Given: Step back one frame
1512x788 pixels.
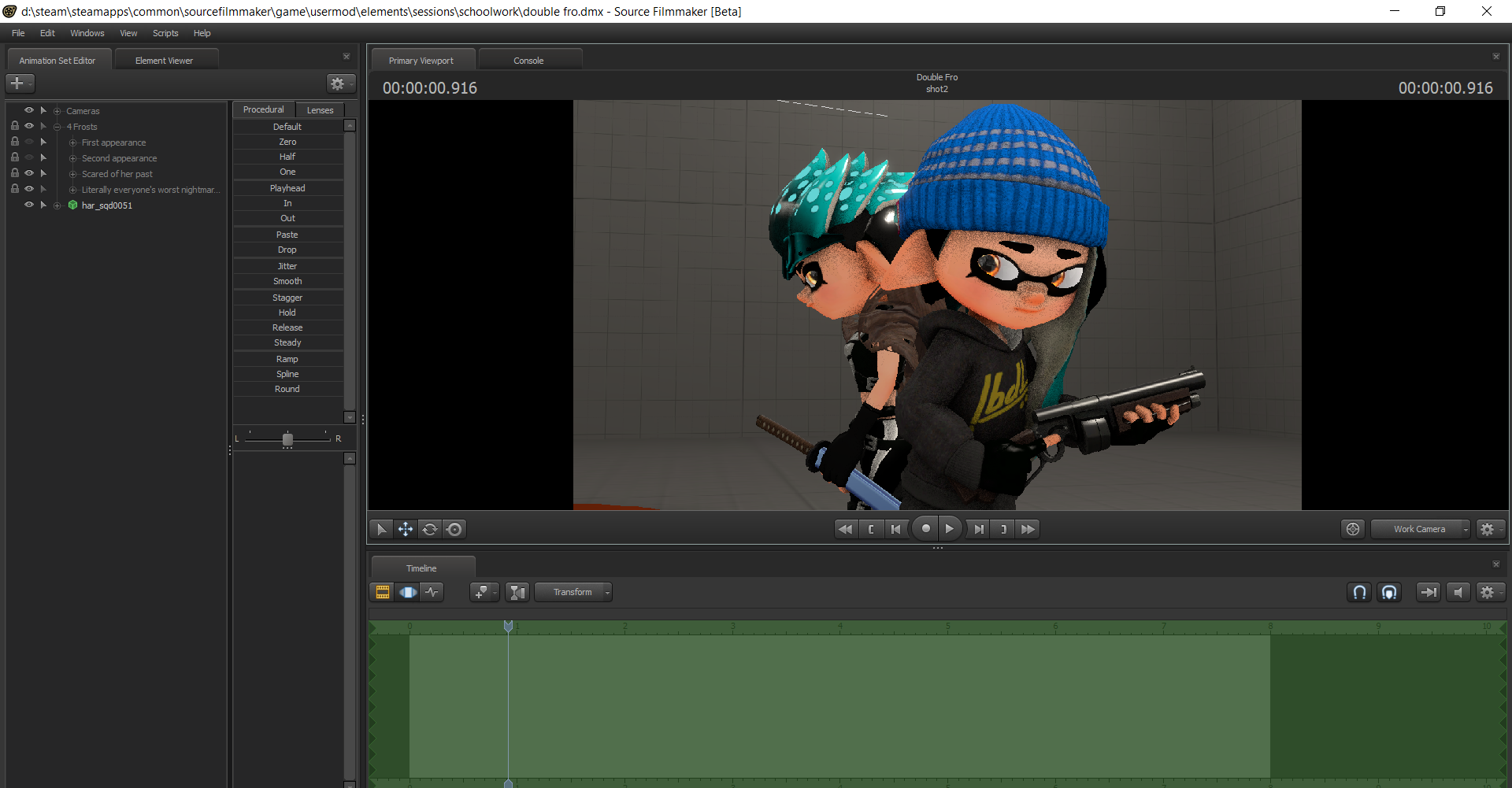Looking at the screenshot, I should (895, 529).
